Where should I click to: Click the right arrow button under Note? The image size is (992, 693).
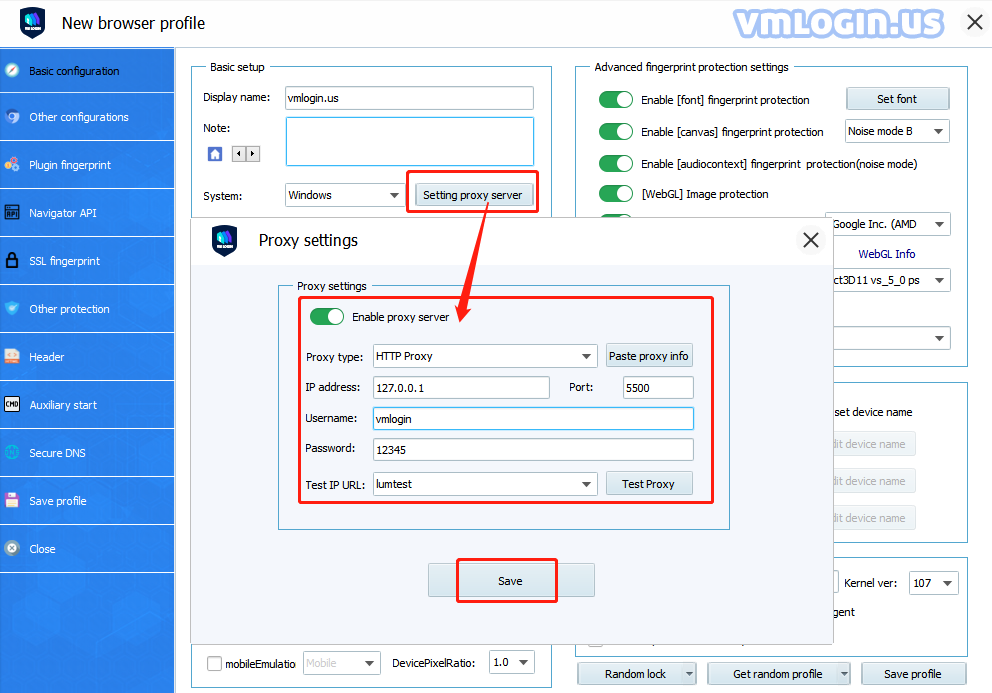point(252,154)
